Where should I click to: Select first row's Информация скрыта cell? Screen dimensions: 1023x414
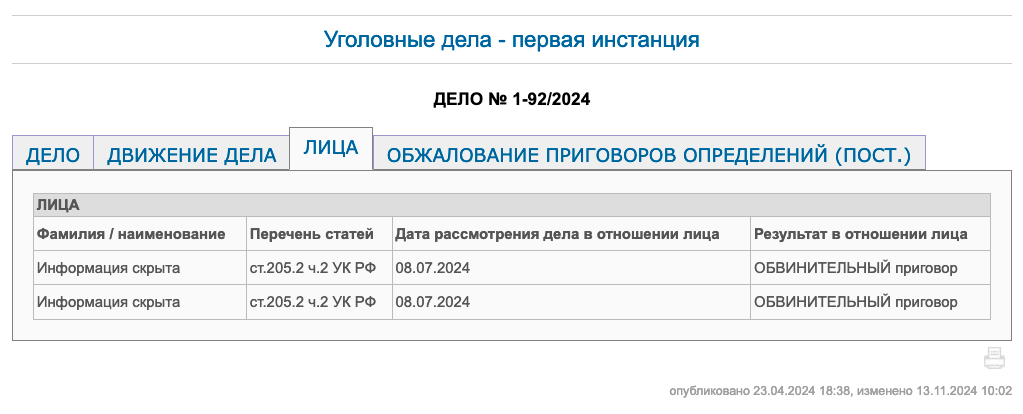coord(109,268)
